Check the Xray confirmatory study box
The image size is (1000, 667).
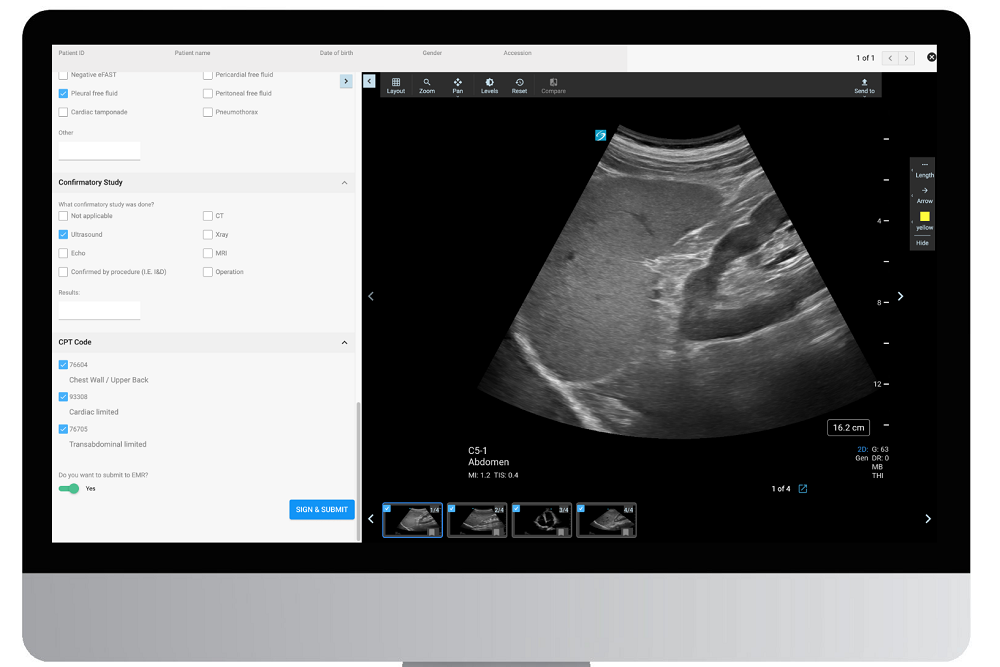(208, 234)
